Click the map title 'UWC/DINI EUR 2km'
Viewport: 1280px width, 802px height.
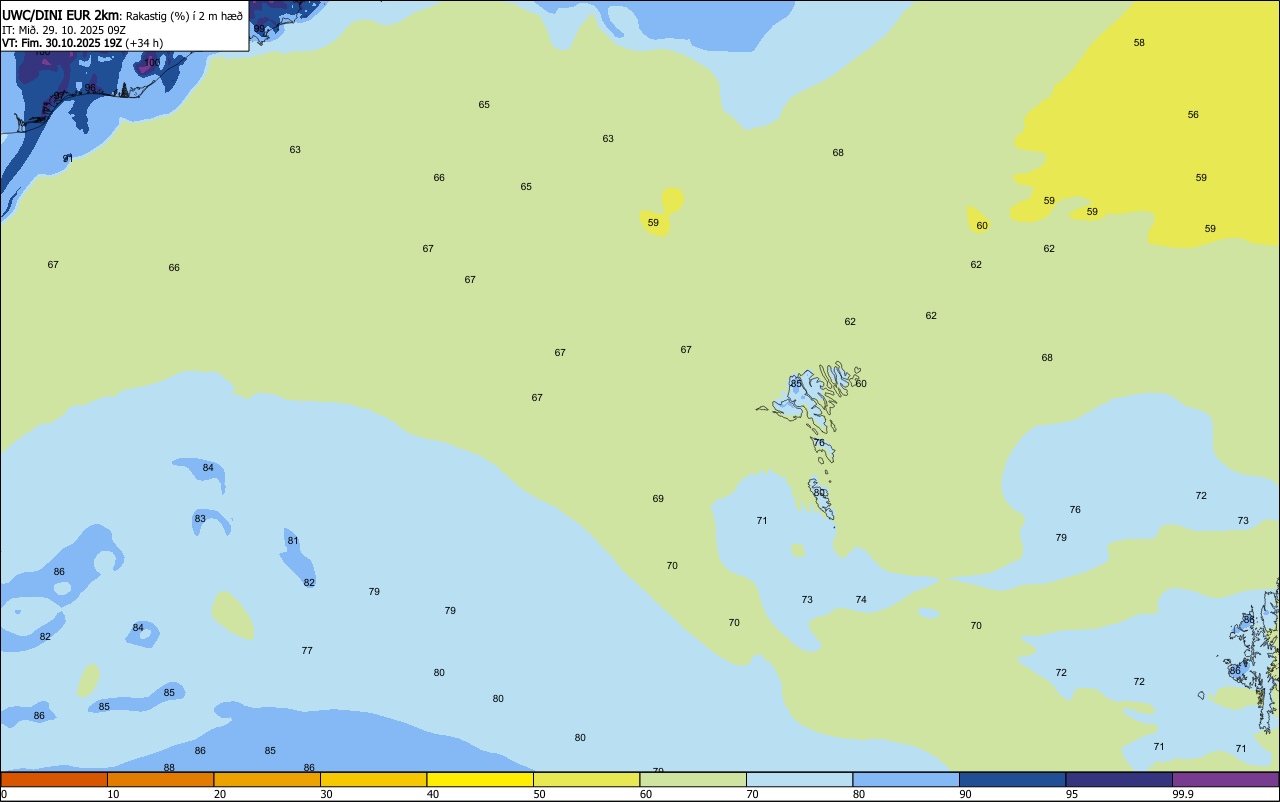(60, 15)
